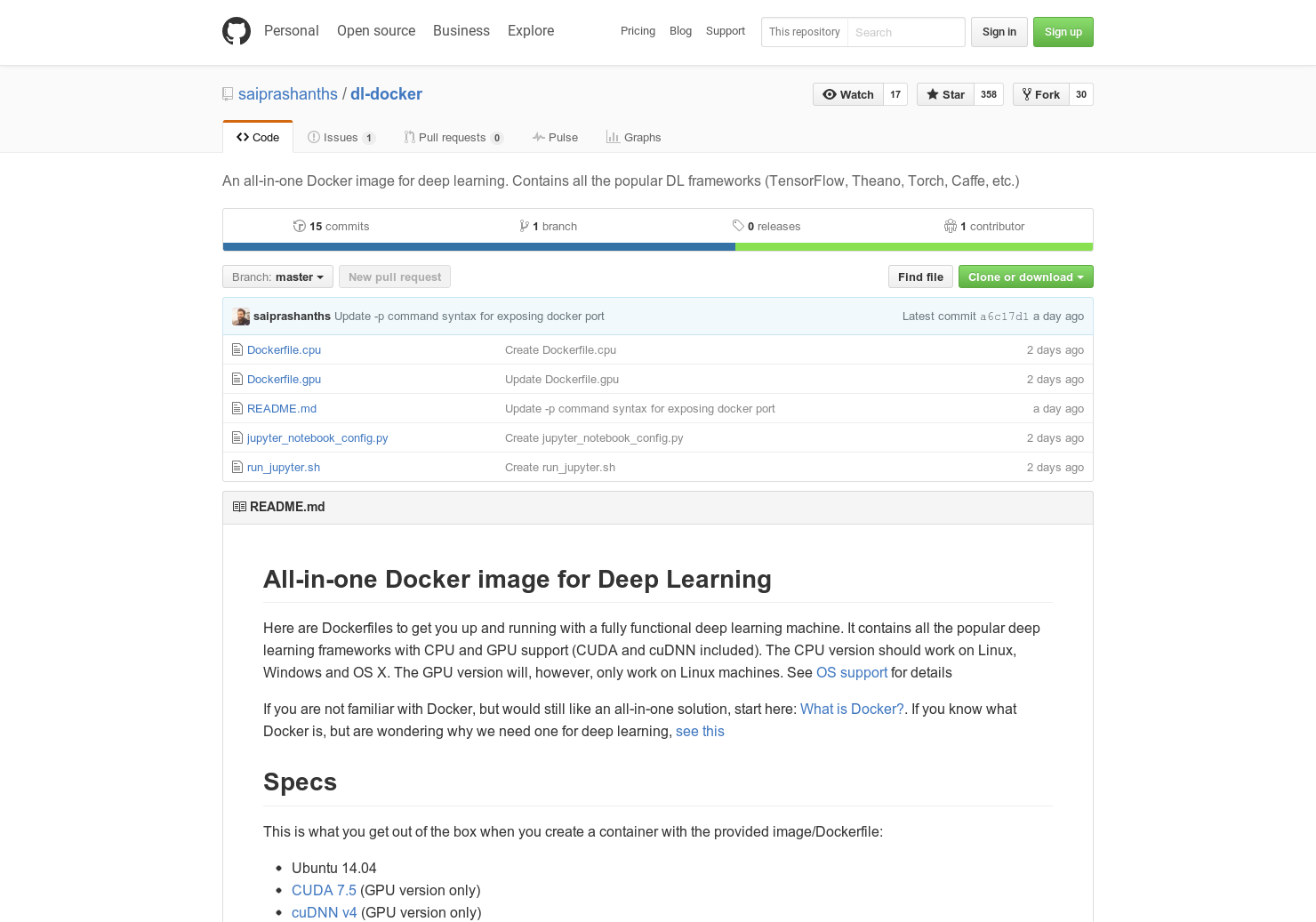Switch to the Issues tab
The image size is (1316, 922).
coord(341,137)
